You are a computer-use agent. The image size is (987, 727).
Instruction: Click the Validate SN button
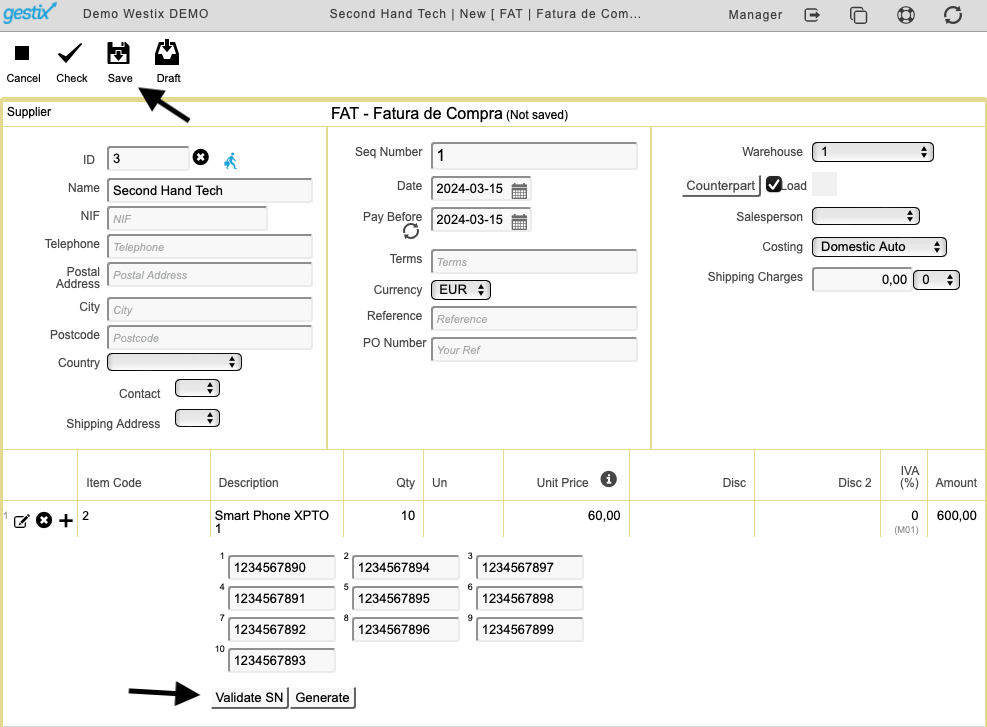[x=249, y=697]
